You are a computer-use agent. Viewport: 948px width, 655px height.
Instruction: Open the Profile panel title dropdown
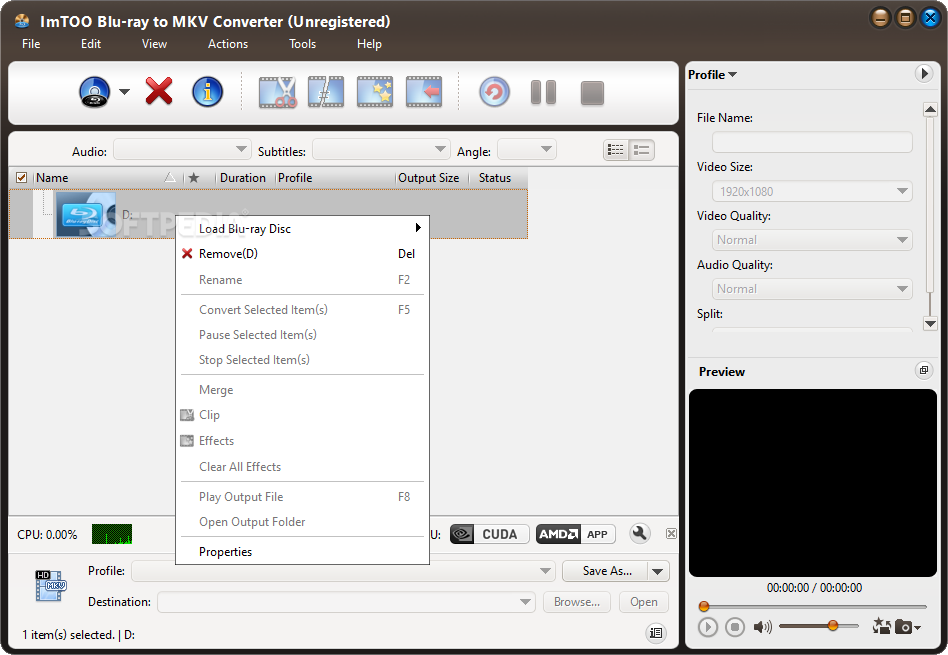712,74
